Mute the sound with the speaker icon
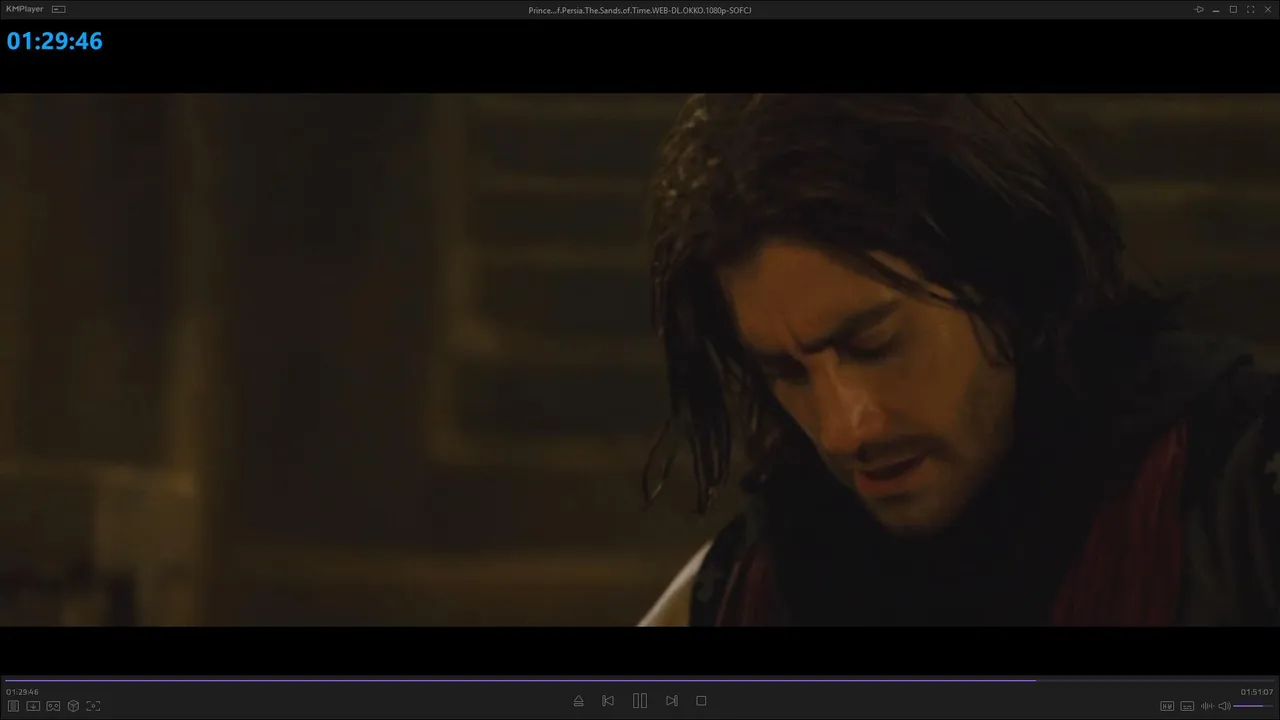The image size is (1280, 720). coord(1224,706)
